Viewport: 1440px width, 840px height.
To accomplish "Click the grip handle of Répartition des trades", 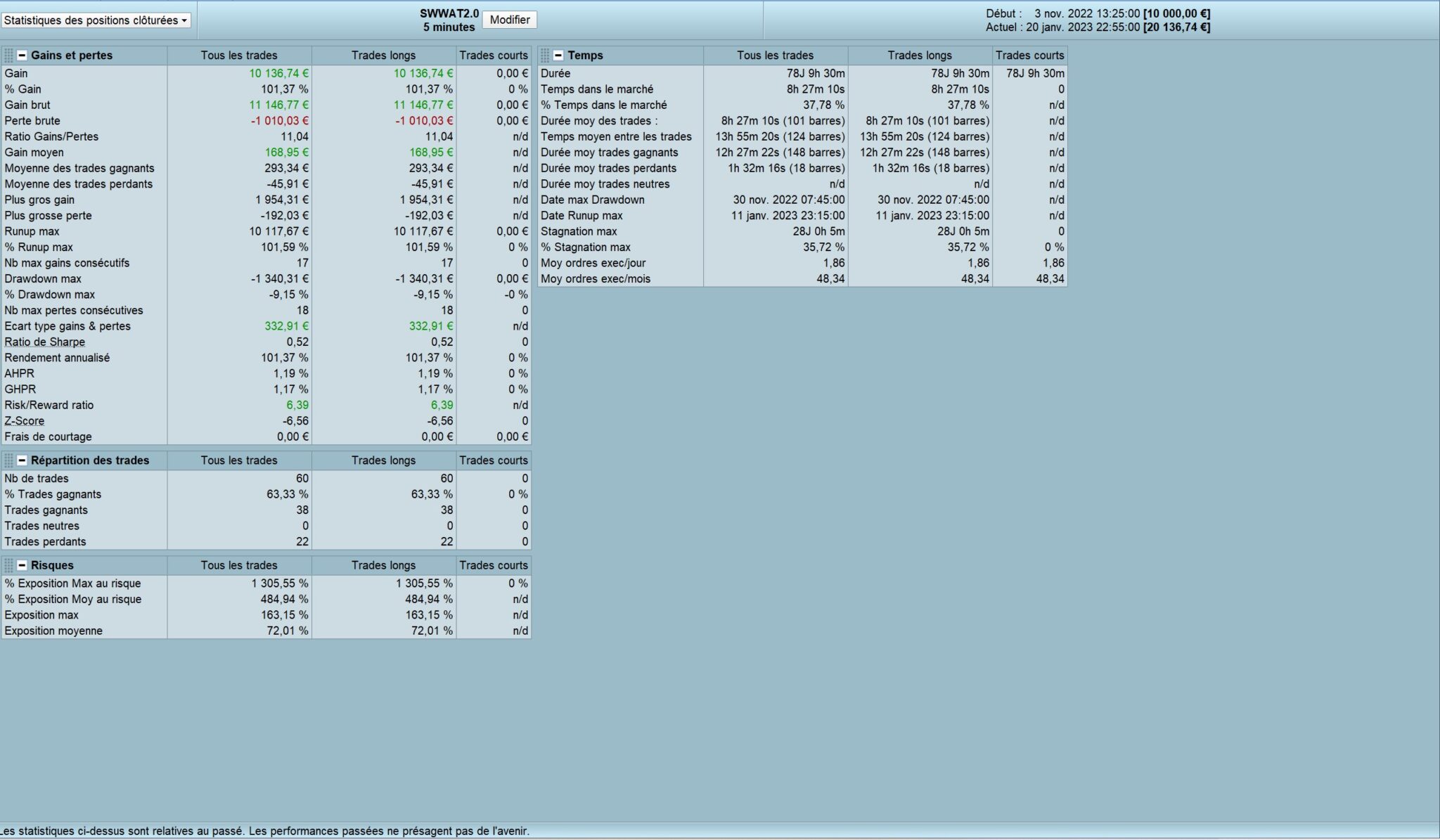I will click(x=8, y=460).
